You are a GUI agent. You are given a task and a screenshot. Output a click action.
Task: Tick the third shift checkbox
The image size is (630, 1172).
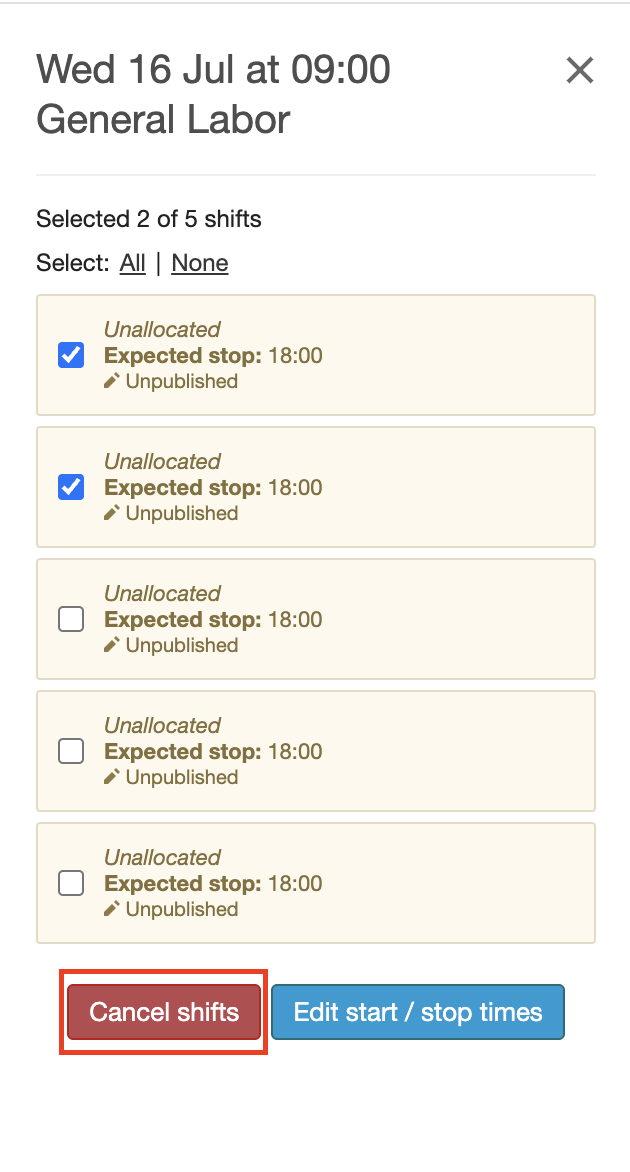coord(71,620)
